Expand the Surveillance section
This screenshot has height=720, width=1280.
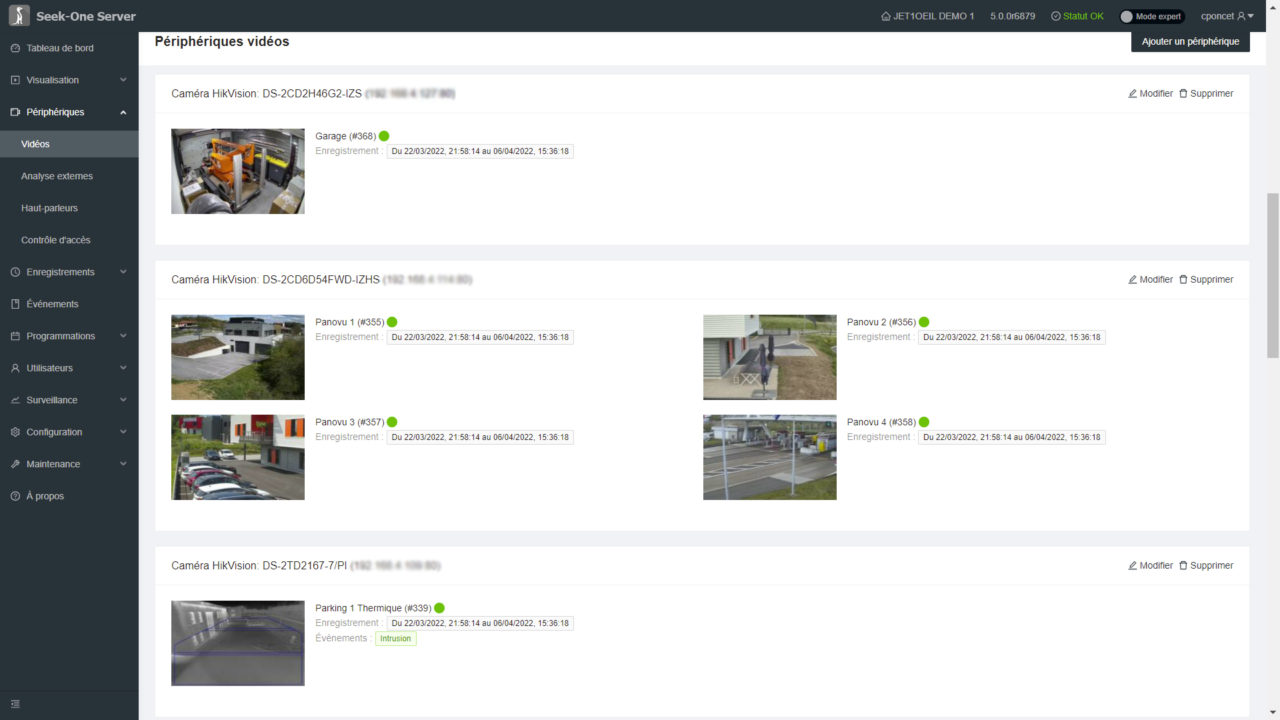(60, 399)
